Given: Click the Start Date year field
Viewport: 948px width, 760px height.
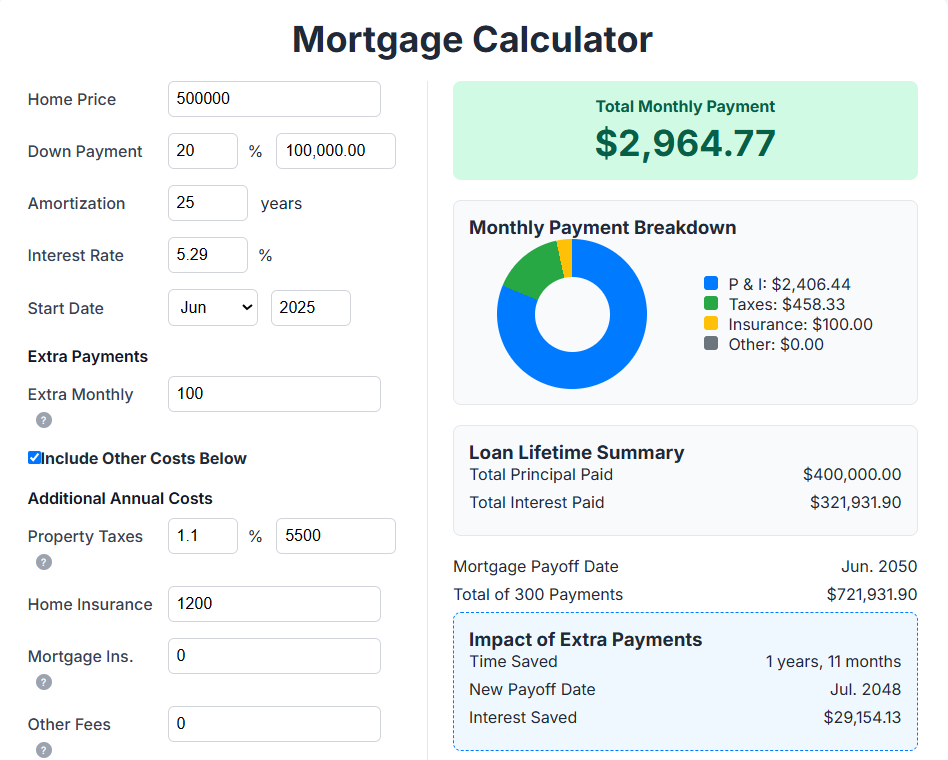Looking at the screenshot, I should click(310, 308).
